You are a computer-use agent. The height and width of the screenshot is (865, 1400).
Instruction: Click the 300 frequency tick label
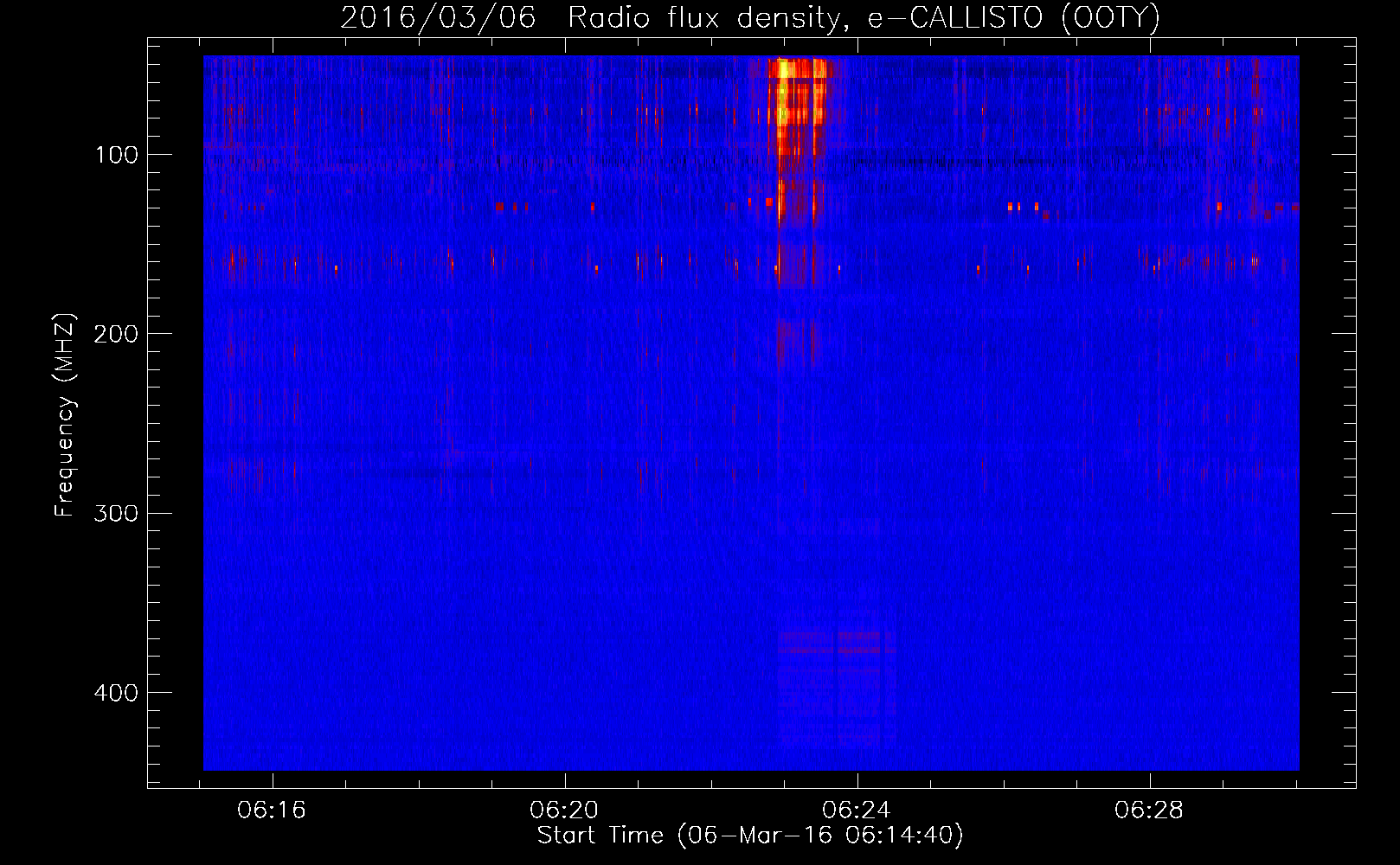tap(117, 513)
